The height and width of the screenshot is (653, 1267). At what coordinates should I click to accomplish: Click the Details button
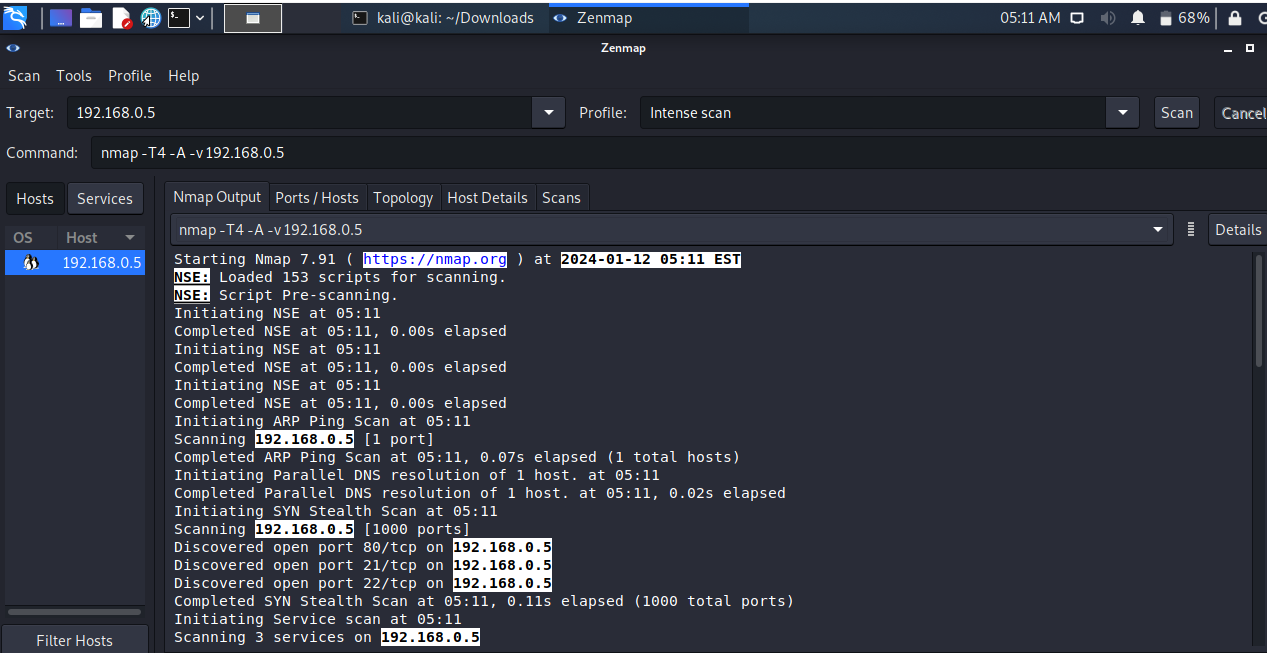coord(1237,230)
